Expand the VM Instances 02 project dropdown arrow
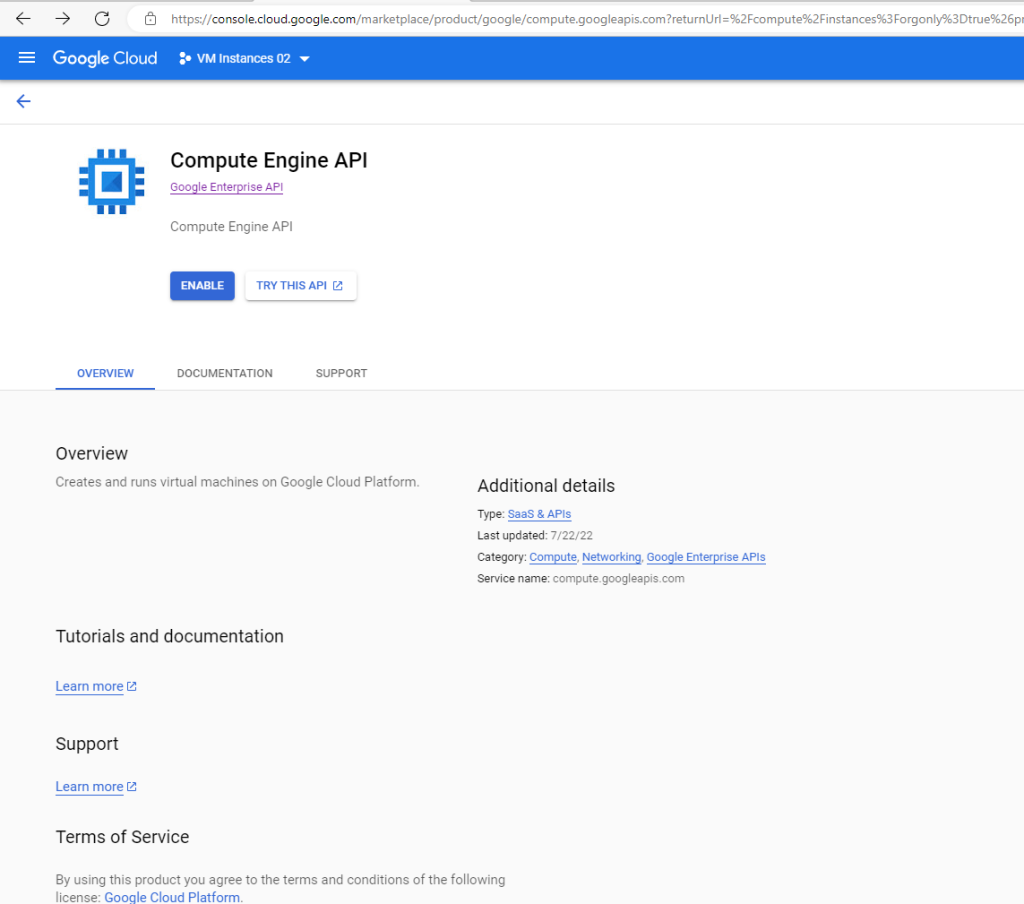Viewport: 1024px width, 904px height. [x=304, y=59]
